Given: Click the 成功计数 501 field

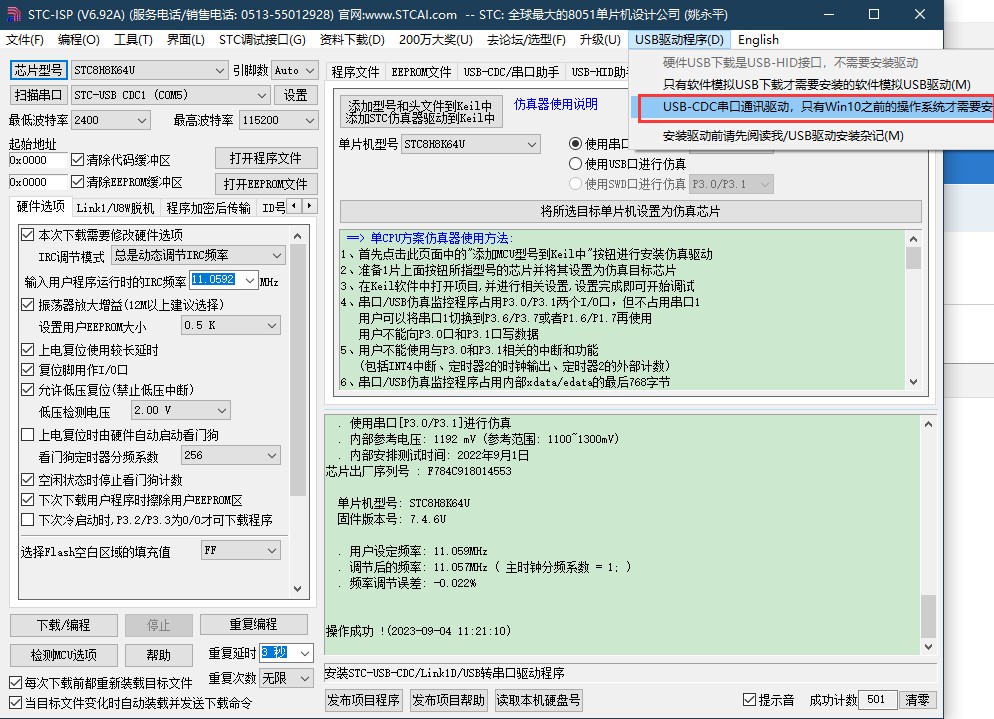Looking at the screenshot, I should click(877, 700).
